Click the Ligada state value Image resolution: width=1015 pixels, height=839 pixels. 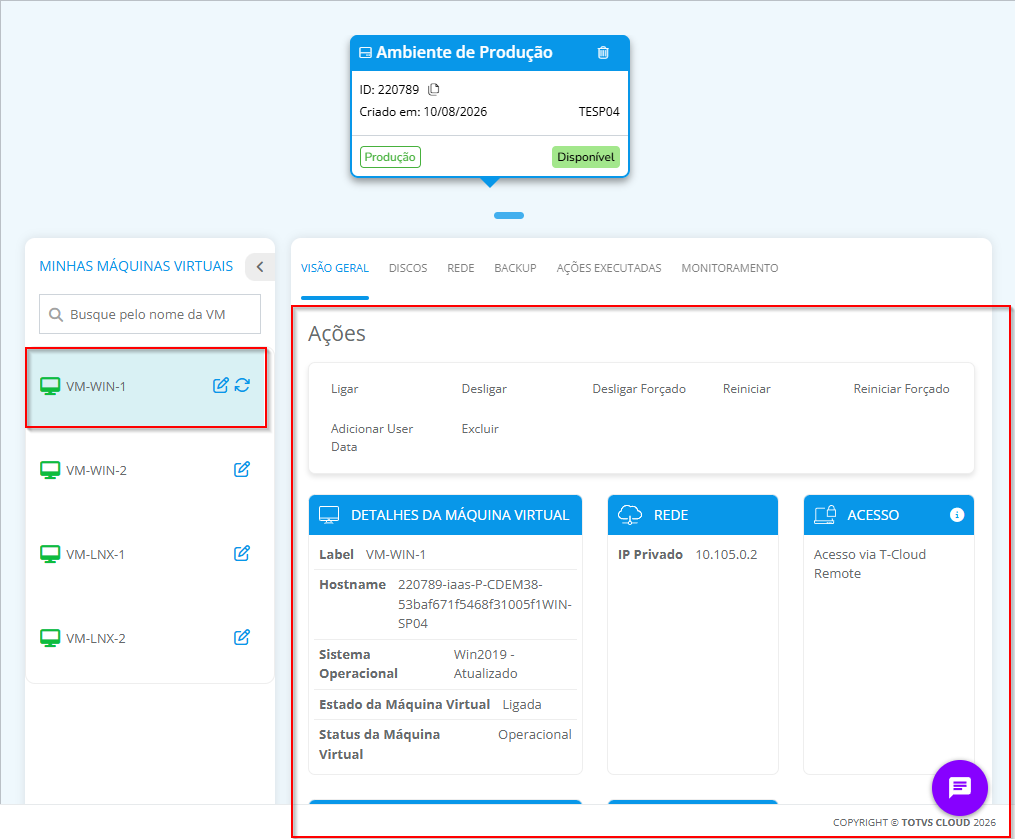pyautogui.click(x=522, y=704)
